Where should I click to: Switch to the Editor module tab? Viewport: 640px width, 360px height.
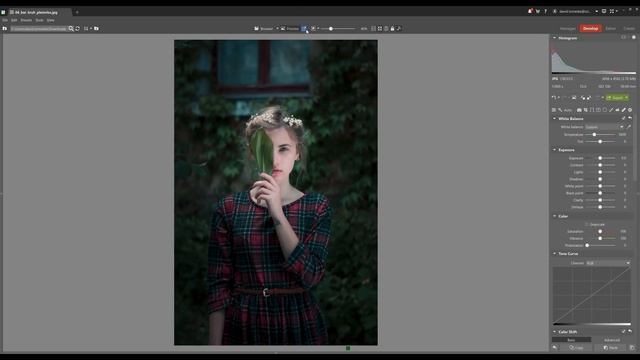point(611,29)
